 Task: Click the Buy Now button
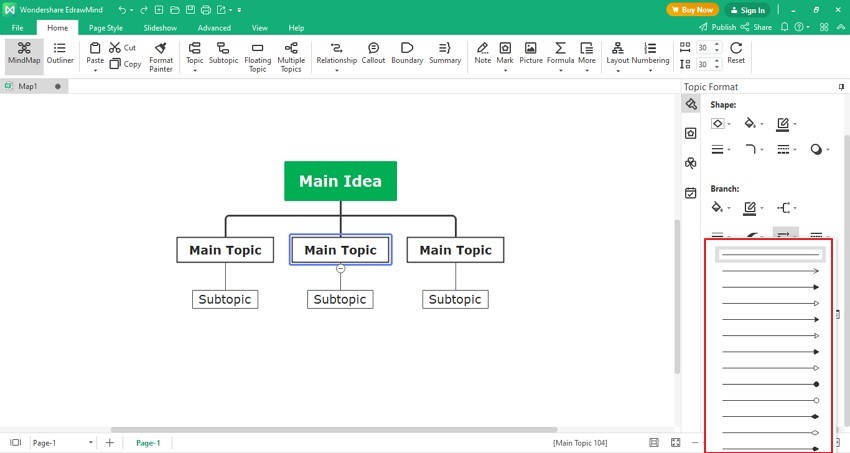point(692,10)
